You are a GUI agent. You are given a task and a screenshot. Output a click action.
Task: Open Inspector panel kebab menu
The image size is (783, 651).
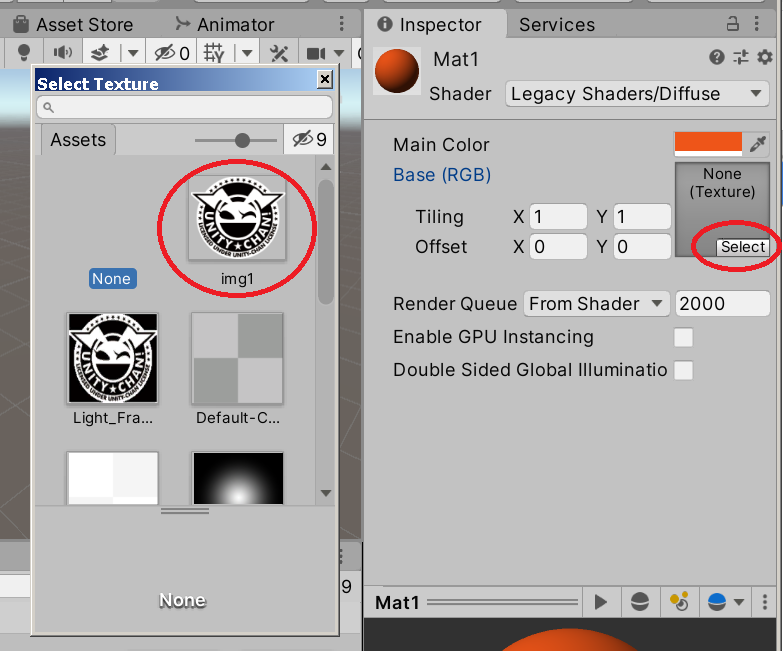pos(757,23)
